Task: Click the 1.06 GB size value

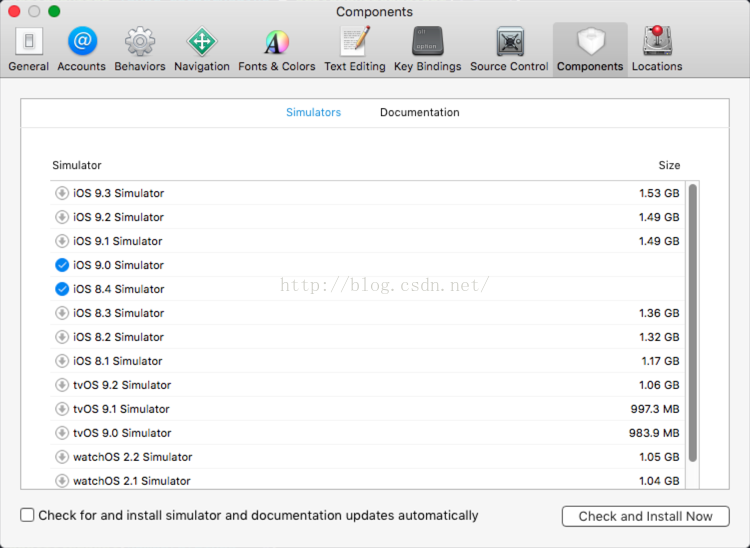Action: point(659,385)
